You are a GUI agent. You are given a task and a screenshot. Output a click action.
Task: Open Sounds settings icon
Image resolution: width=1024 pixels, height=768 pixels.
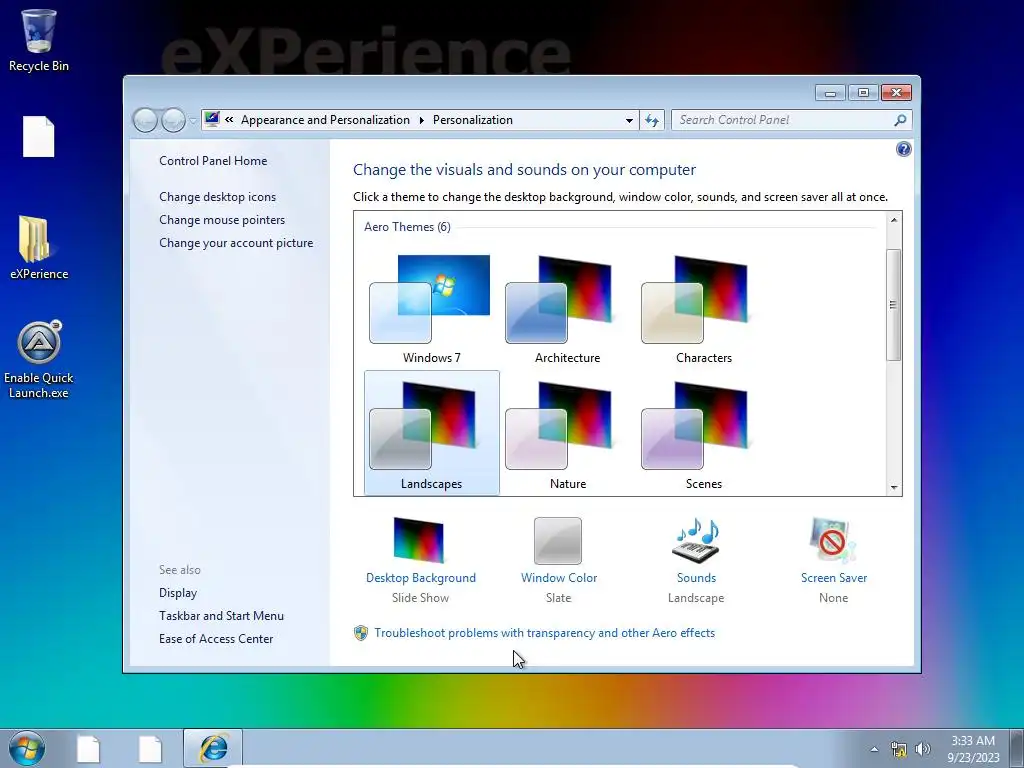tap(696, 540)
